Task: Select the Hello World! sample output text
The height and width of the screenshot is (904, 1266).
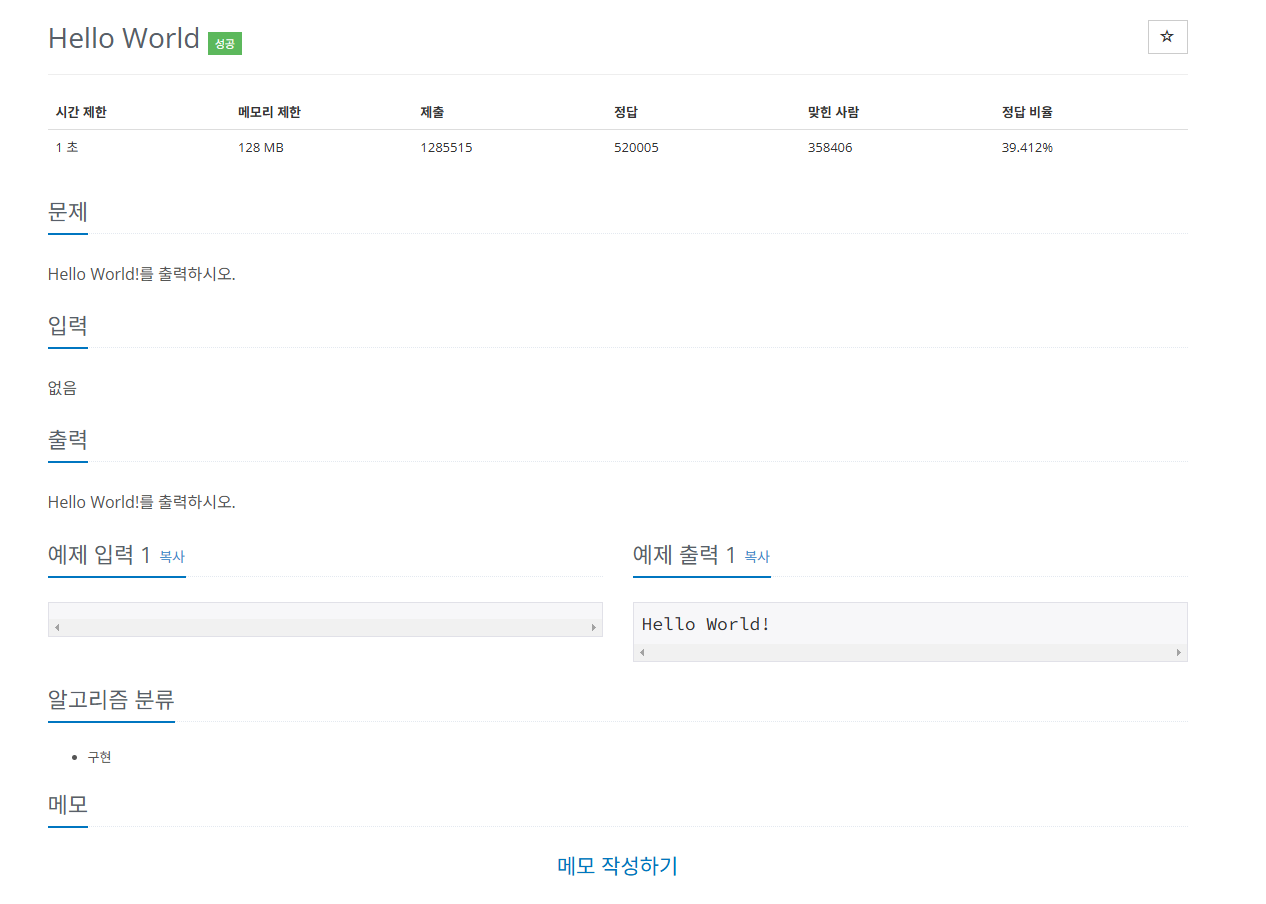Action: click(x=706, y=623)
